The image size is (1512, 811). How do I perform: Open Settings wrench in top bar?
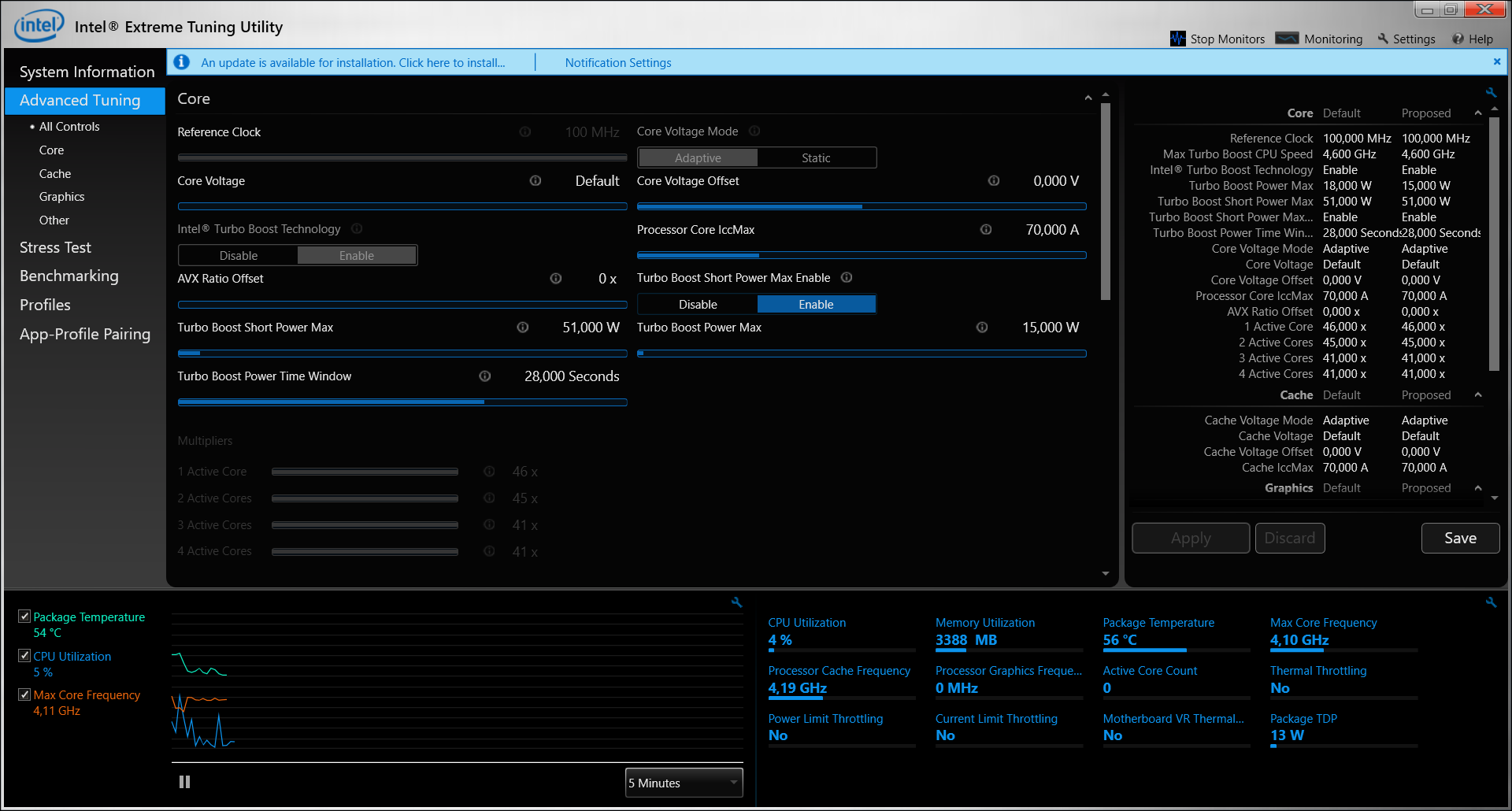pos(1383,39)
